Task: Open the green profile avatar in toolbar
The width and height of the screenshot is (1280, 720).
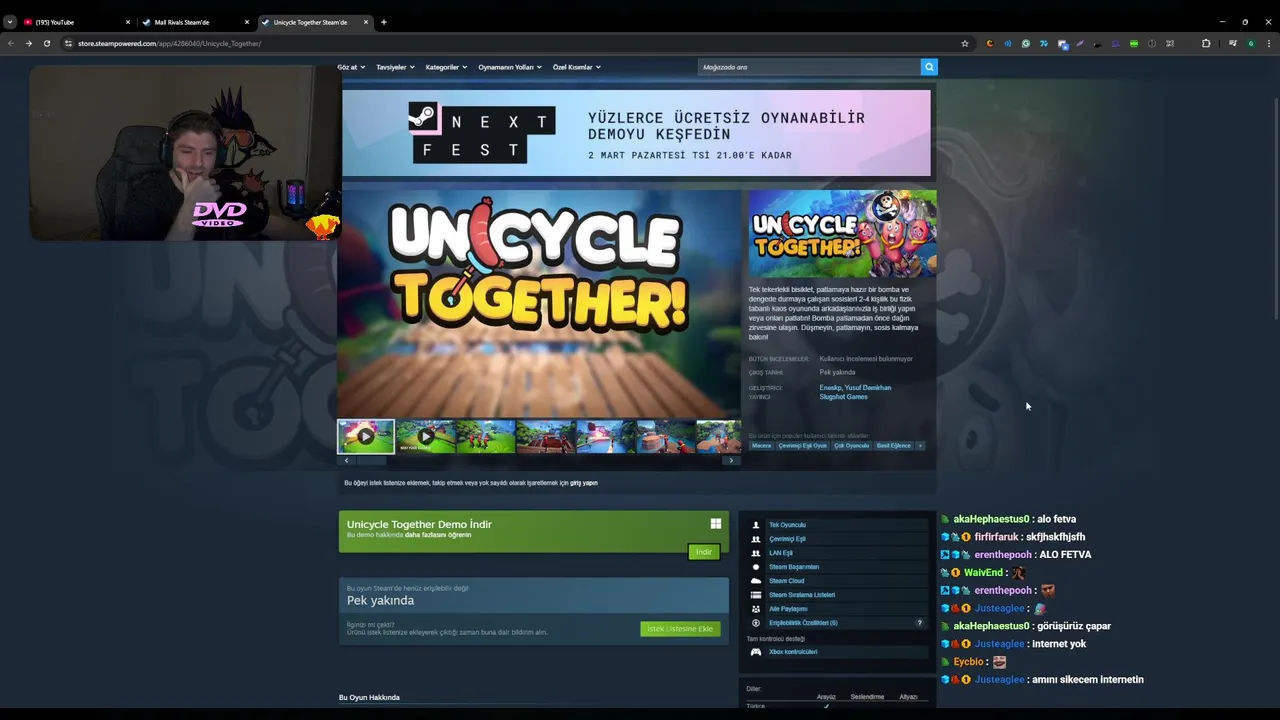Action: [x=1251, y=43]
